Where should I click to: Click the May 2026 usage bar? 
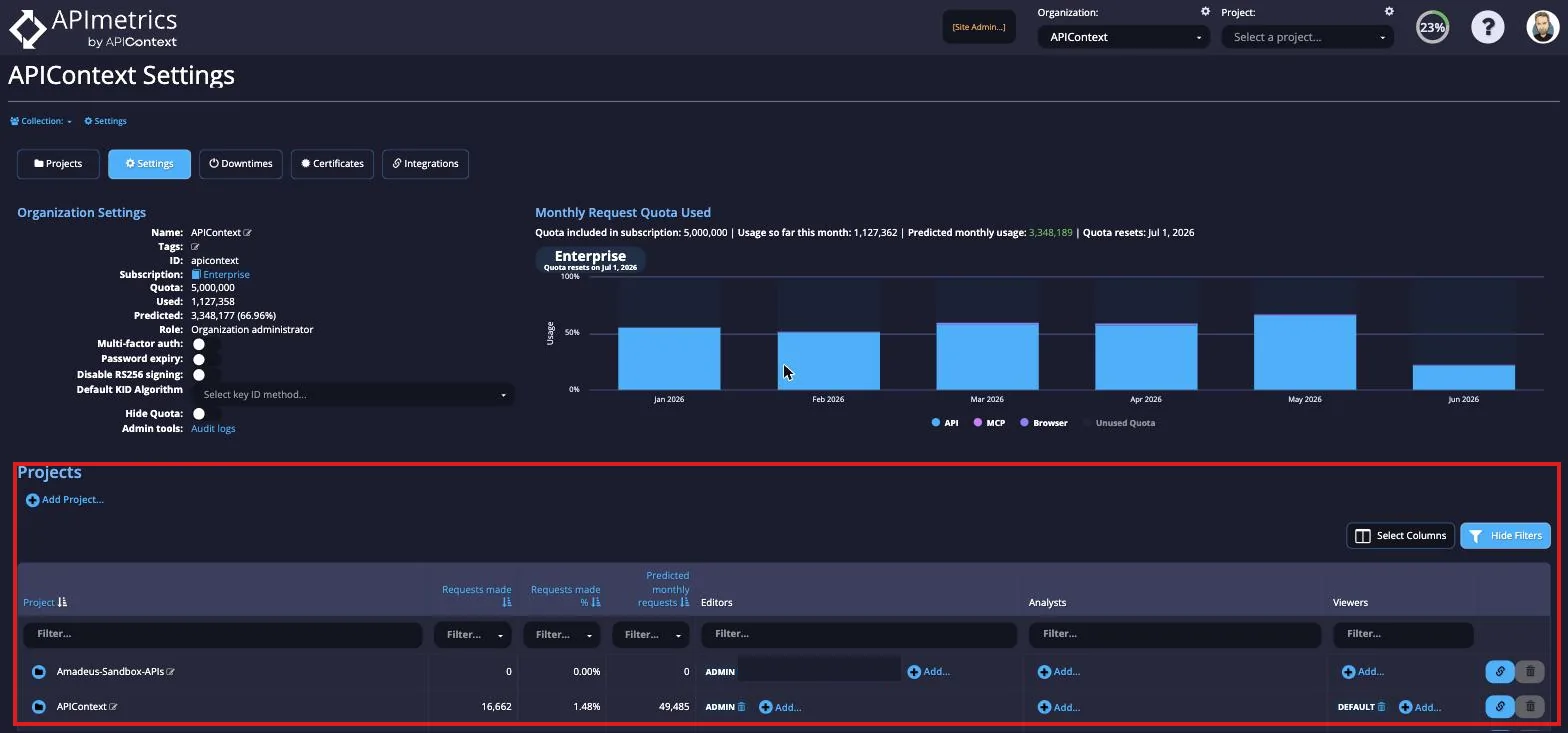coord(1305,352)
